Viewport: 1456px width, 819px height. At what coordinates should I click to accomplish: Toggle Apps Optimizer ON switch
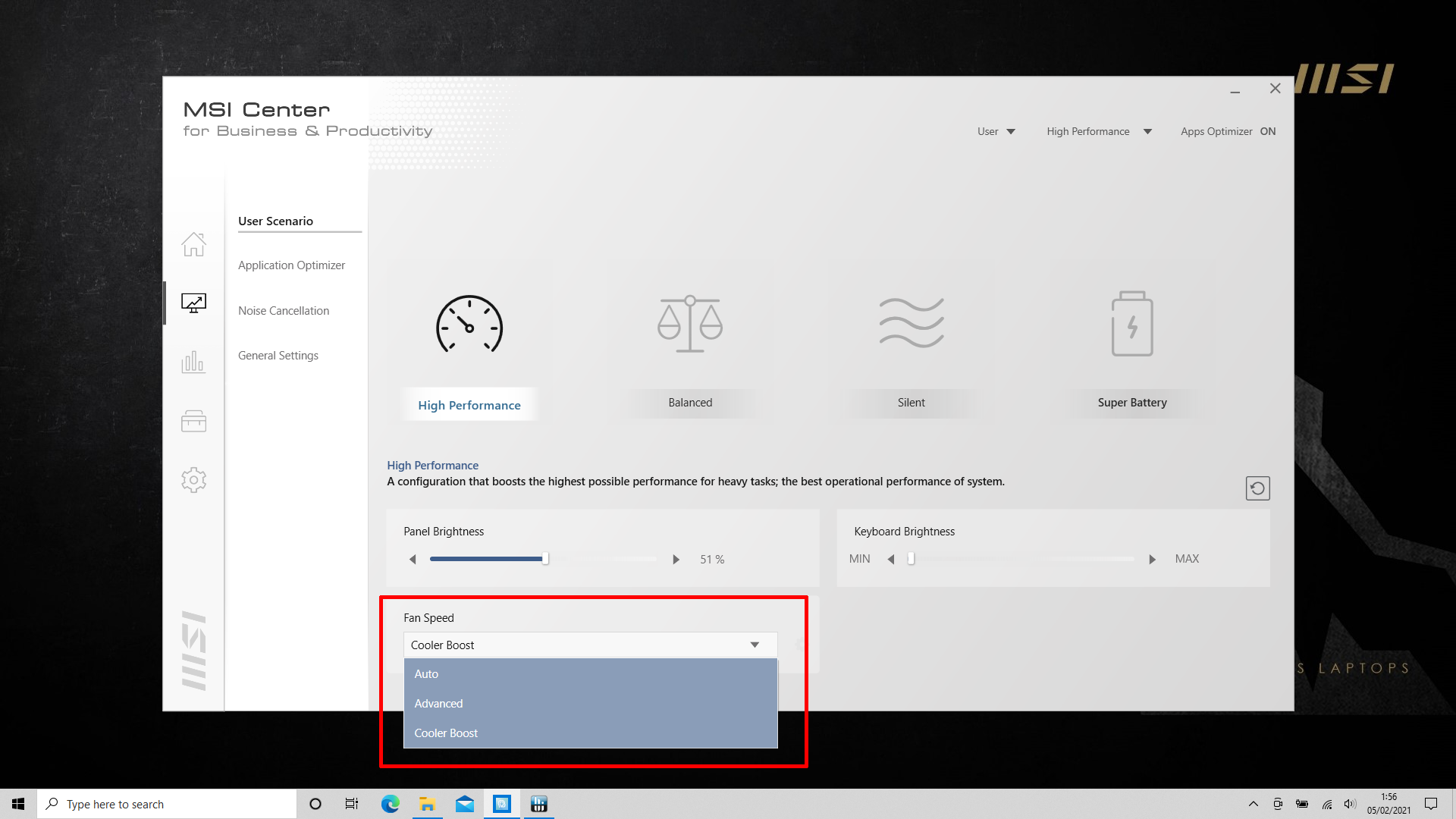click(1267, 131)
